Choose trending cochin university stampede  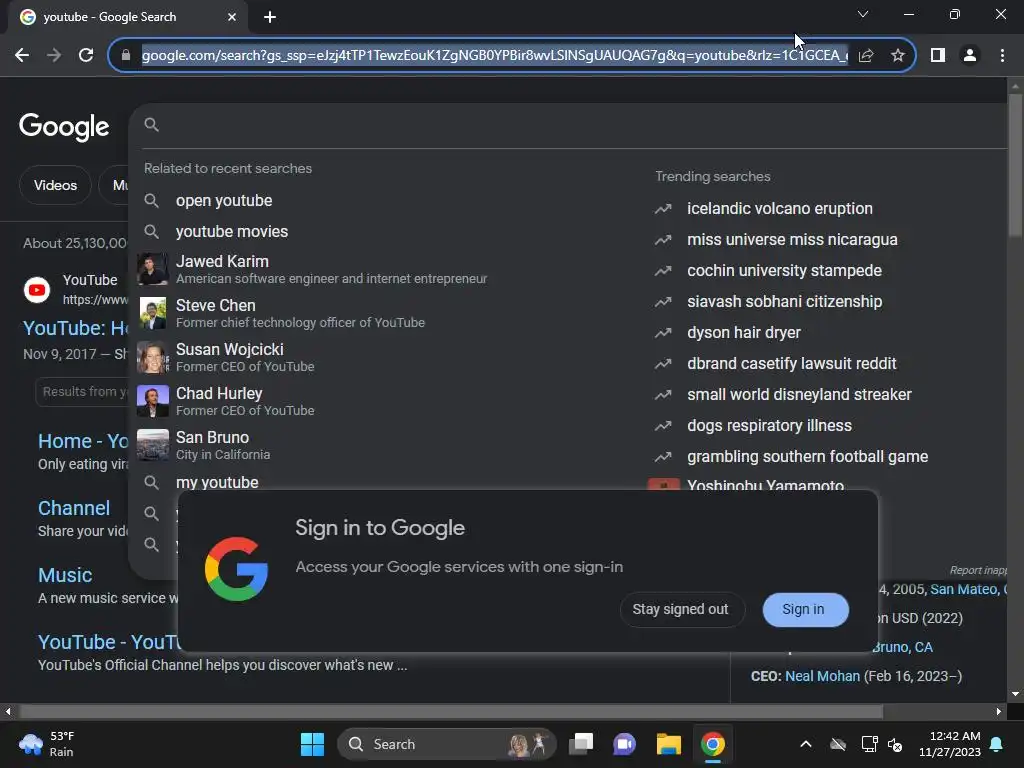tap(784, 270)
